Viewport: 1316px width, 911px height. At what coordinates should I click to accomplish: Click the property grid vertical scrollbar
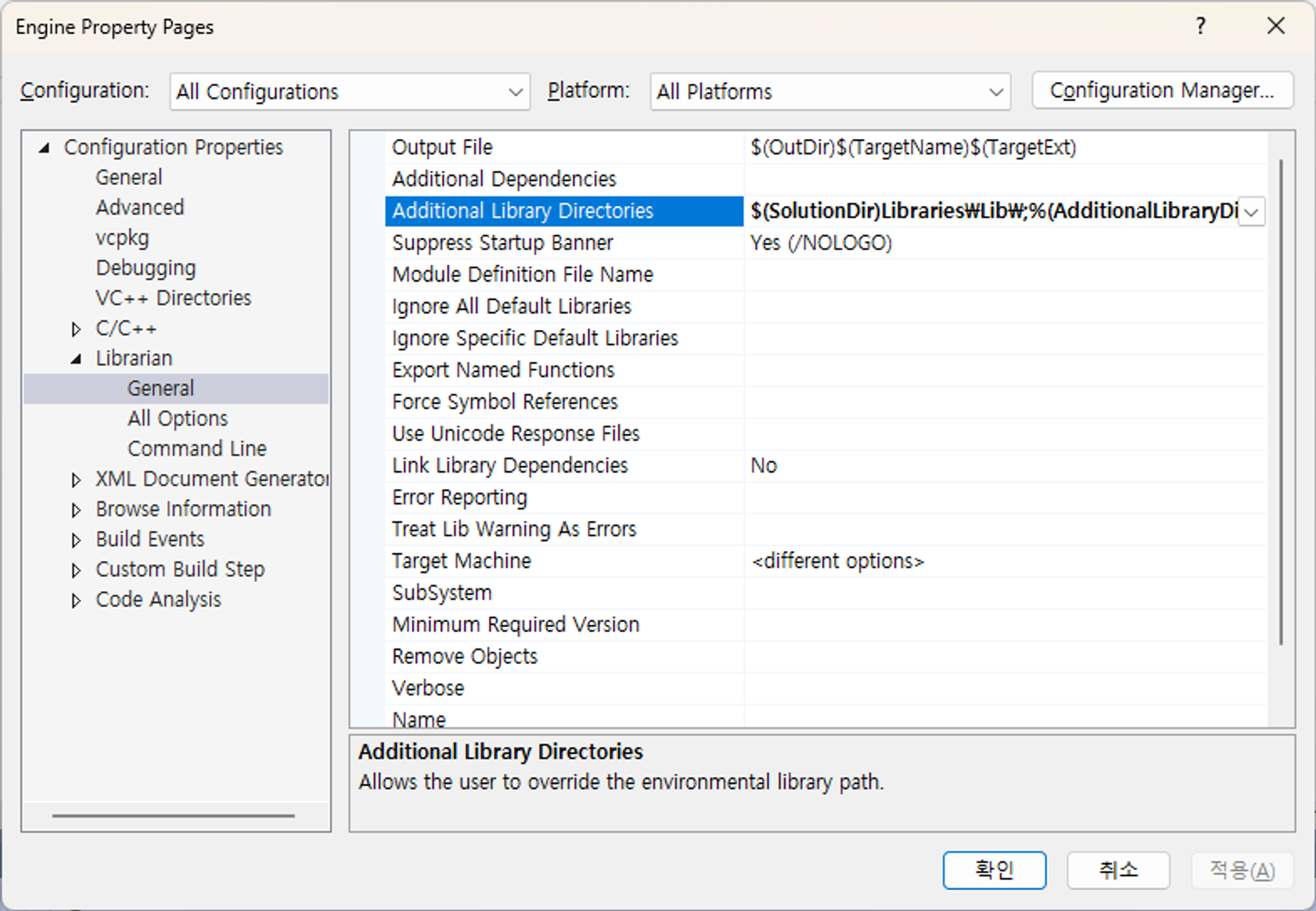click(1280, 402)
